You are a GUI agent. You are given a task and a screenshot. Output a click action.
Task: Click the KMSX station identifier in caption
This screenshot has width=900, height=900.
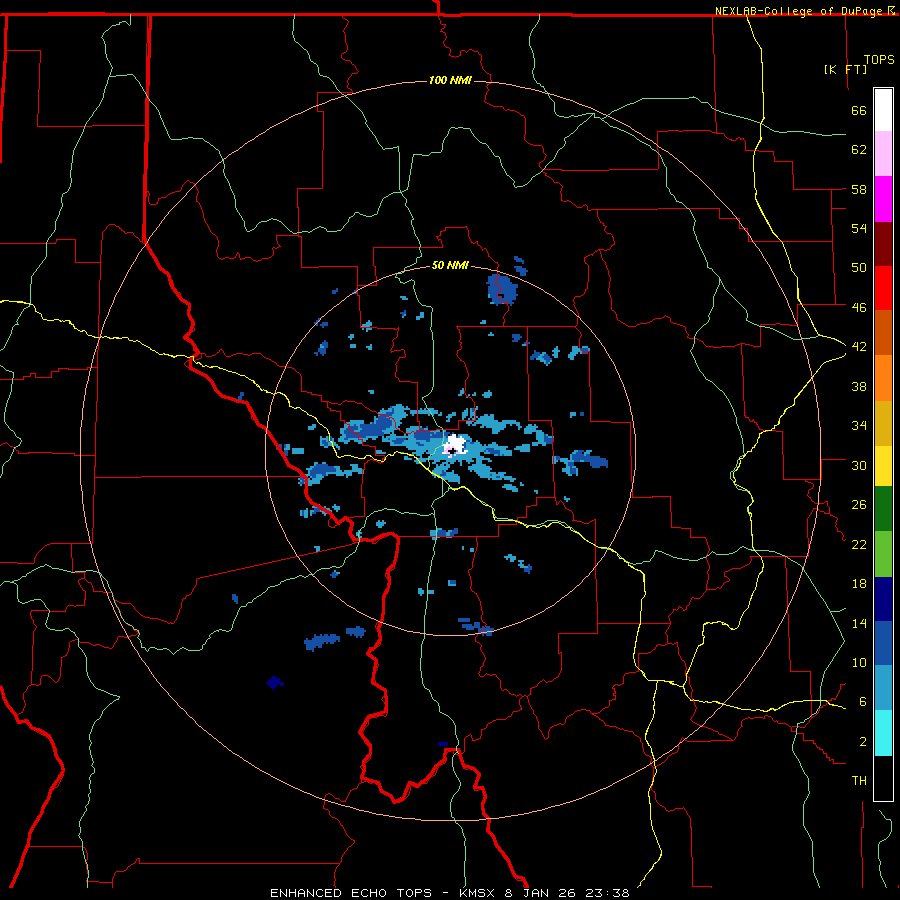(479, 893)
